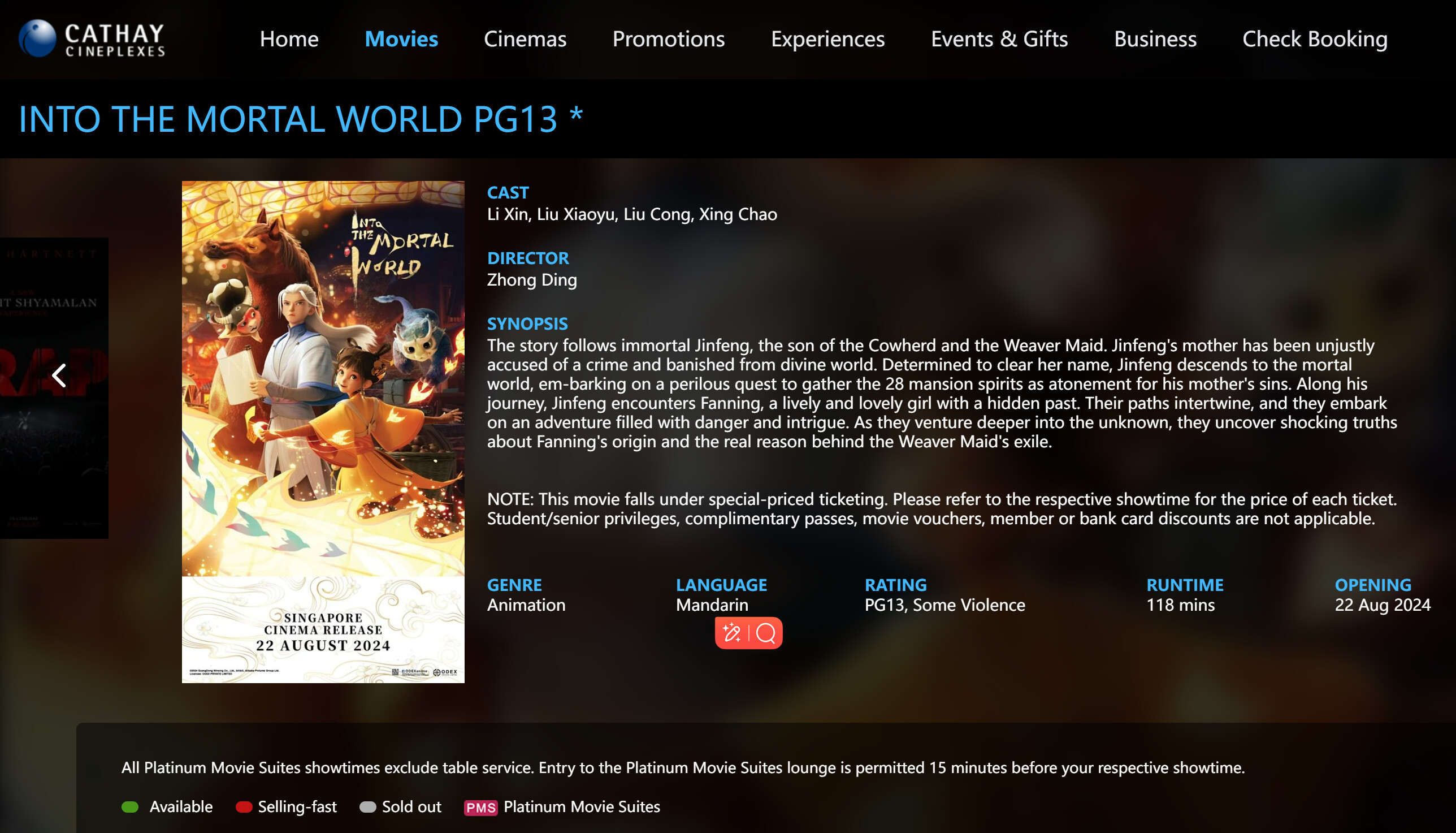1456x833 pixels.
Task: Open the Promotions menu
Action: tap(668, 39)
